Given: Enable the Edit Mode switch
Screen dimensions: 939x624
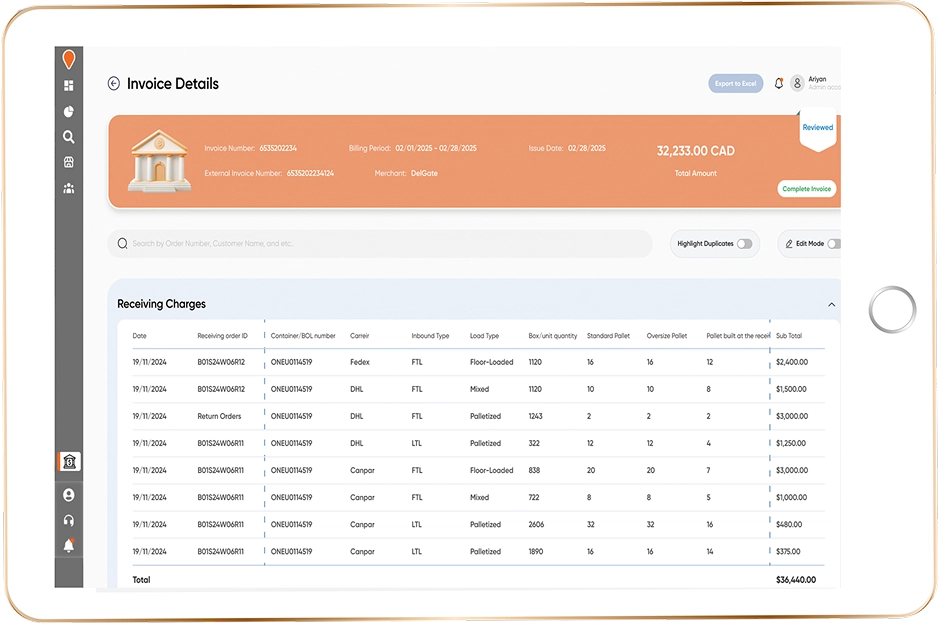Looking at the screenshot, I should coord(833,244).
